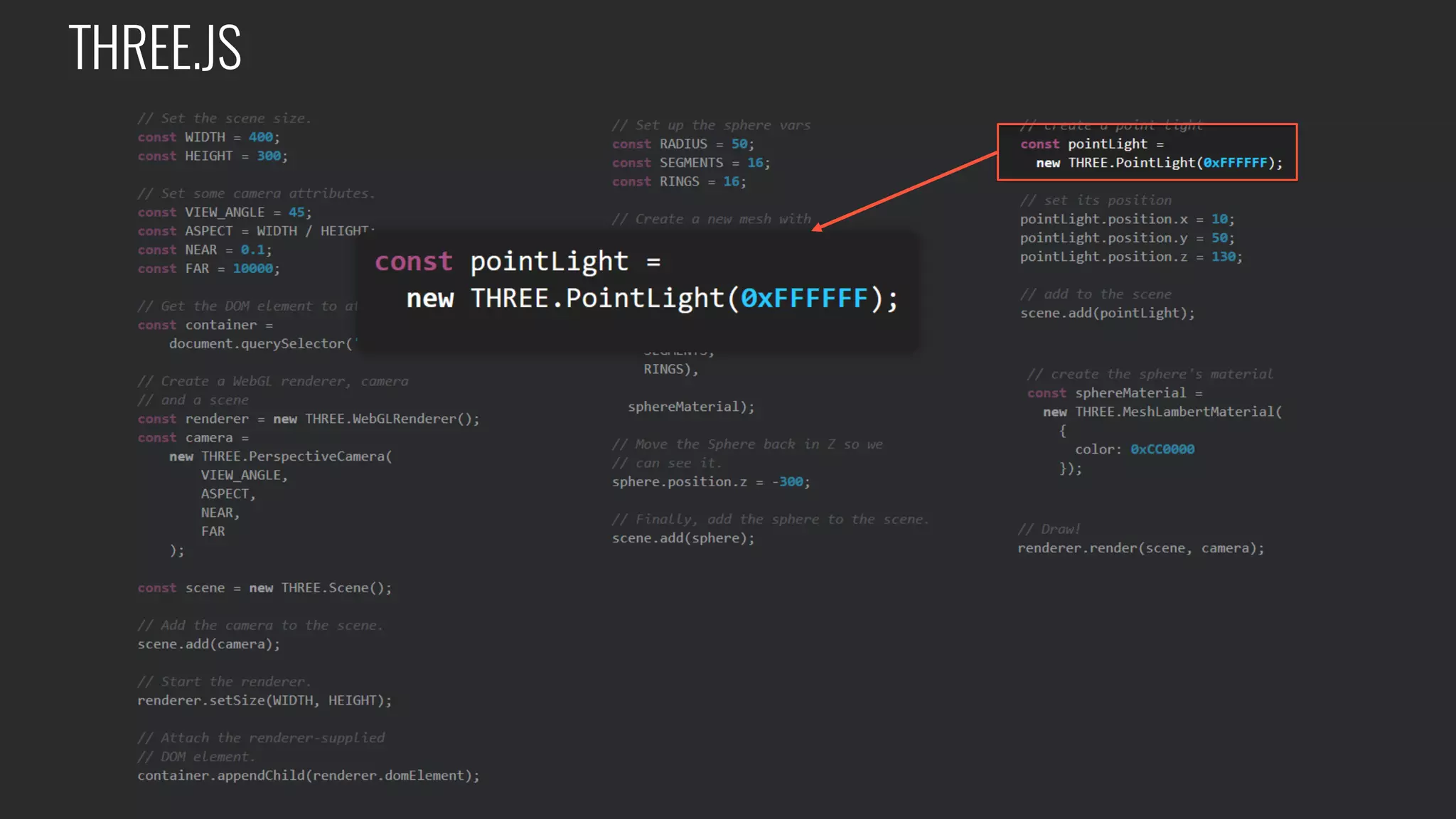Click the THREE.PerspectiveCamera( line
The image size is (1456, 819).
click(281, 456)
